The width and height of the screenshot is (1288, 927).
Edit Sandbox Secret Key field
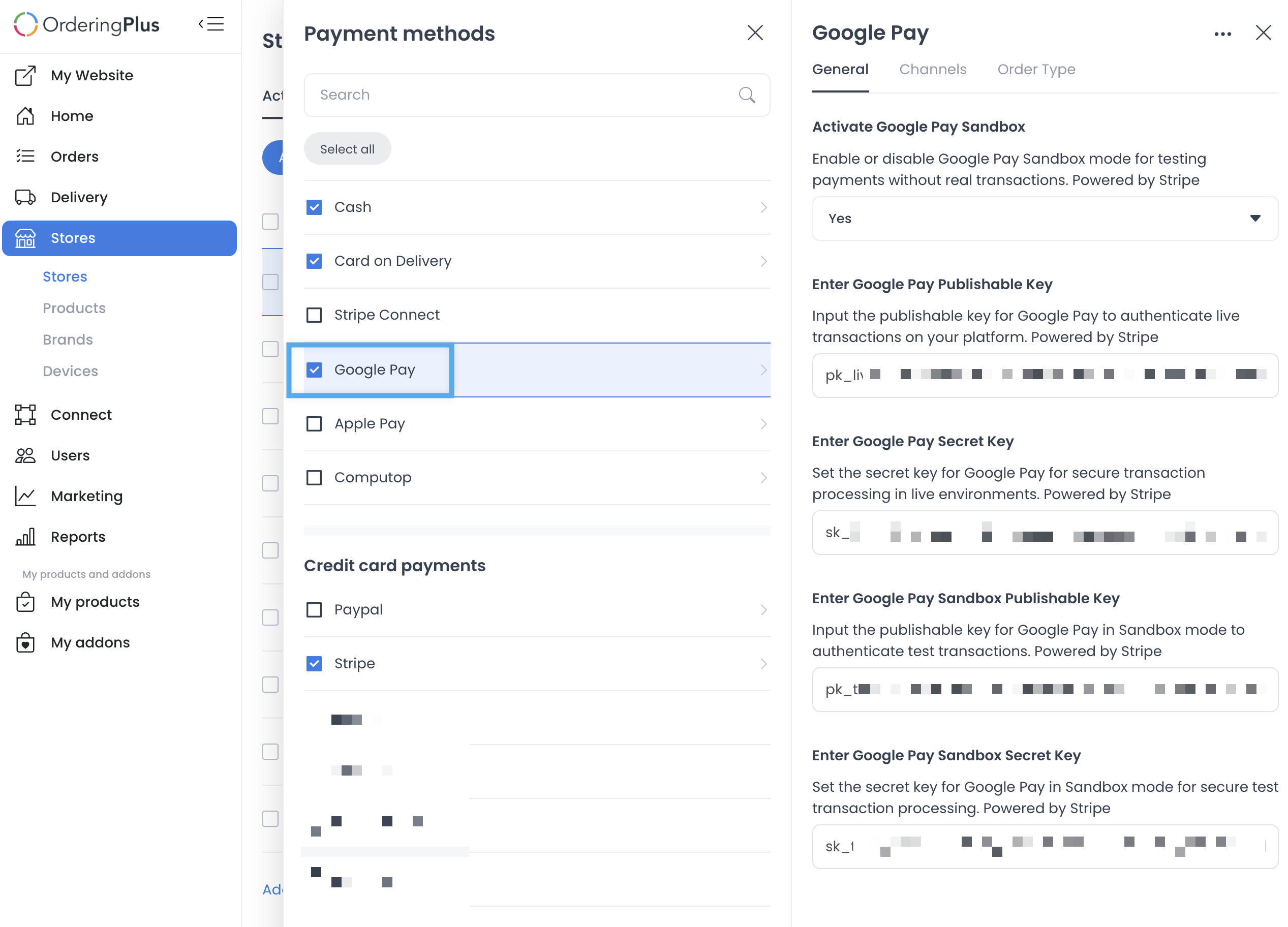coord(1045,846)
